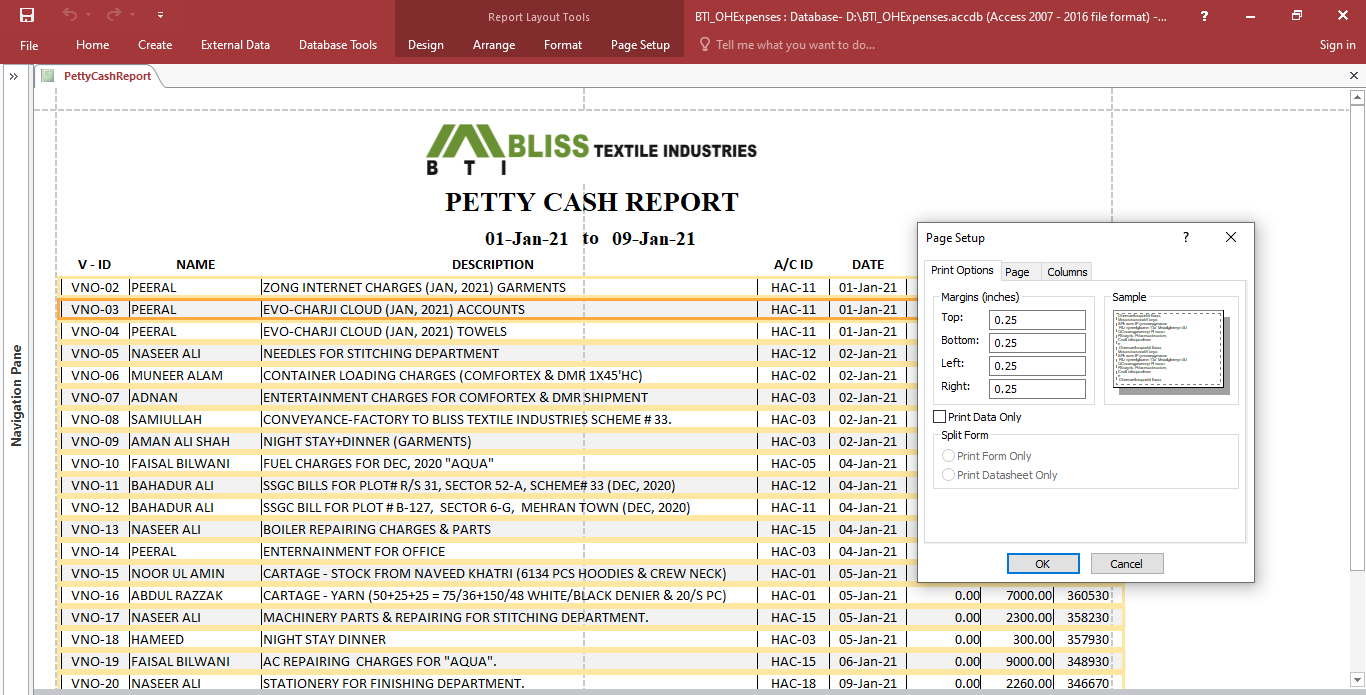Image resolution: width=1366 pixels, height=695 pixels.
Task: Open the Database Tools ribbon tab
Action: click(x=338, y=45)
